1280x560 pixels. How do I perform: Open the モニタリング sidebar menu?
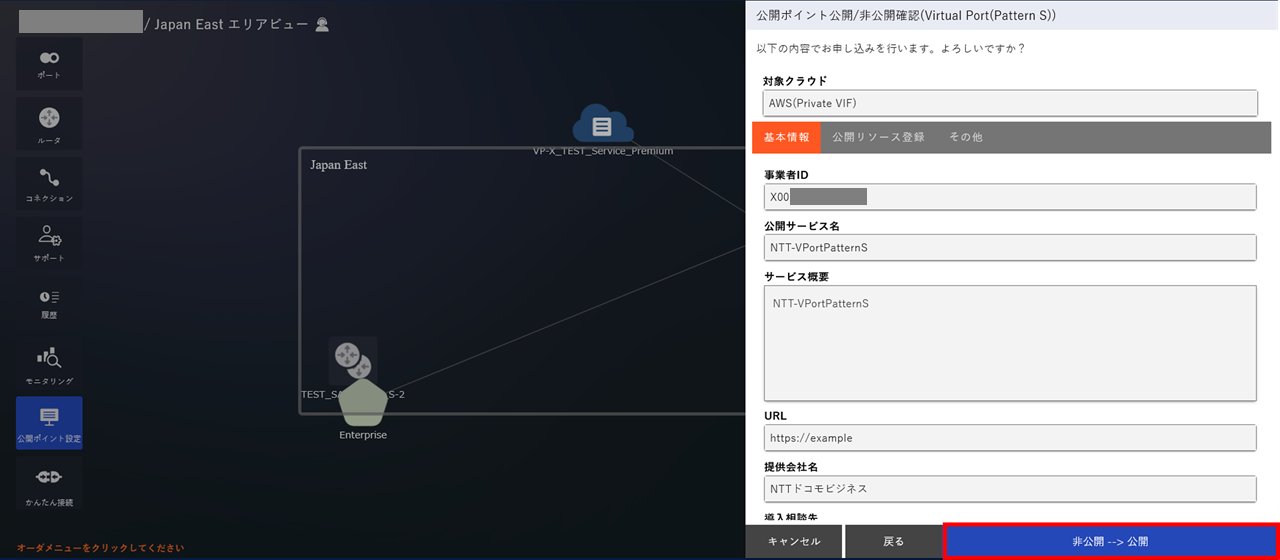[x=49, y=363]
